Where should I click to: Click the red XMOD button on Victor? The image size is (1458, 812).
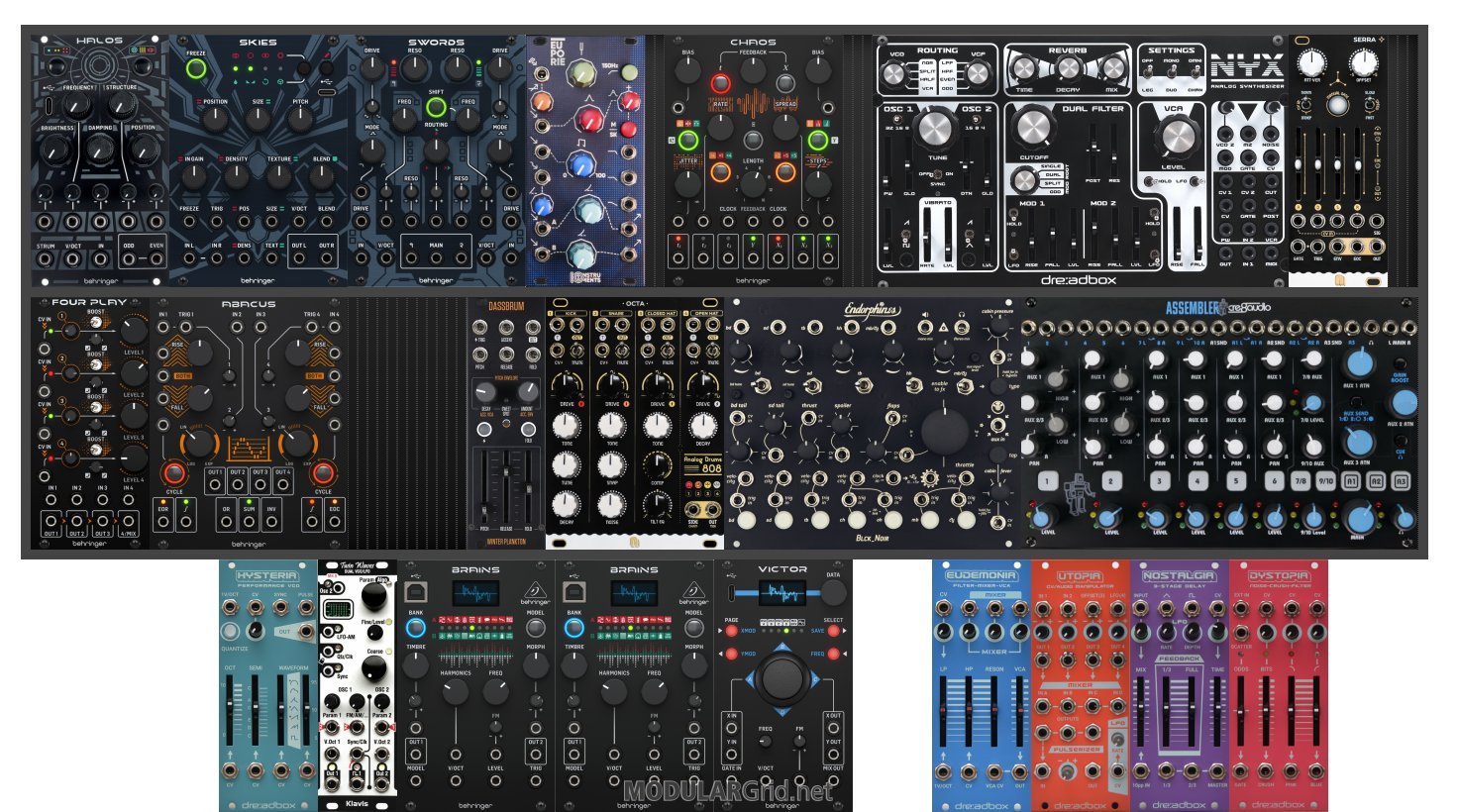pos(732,631)
